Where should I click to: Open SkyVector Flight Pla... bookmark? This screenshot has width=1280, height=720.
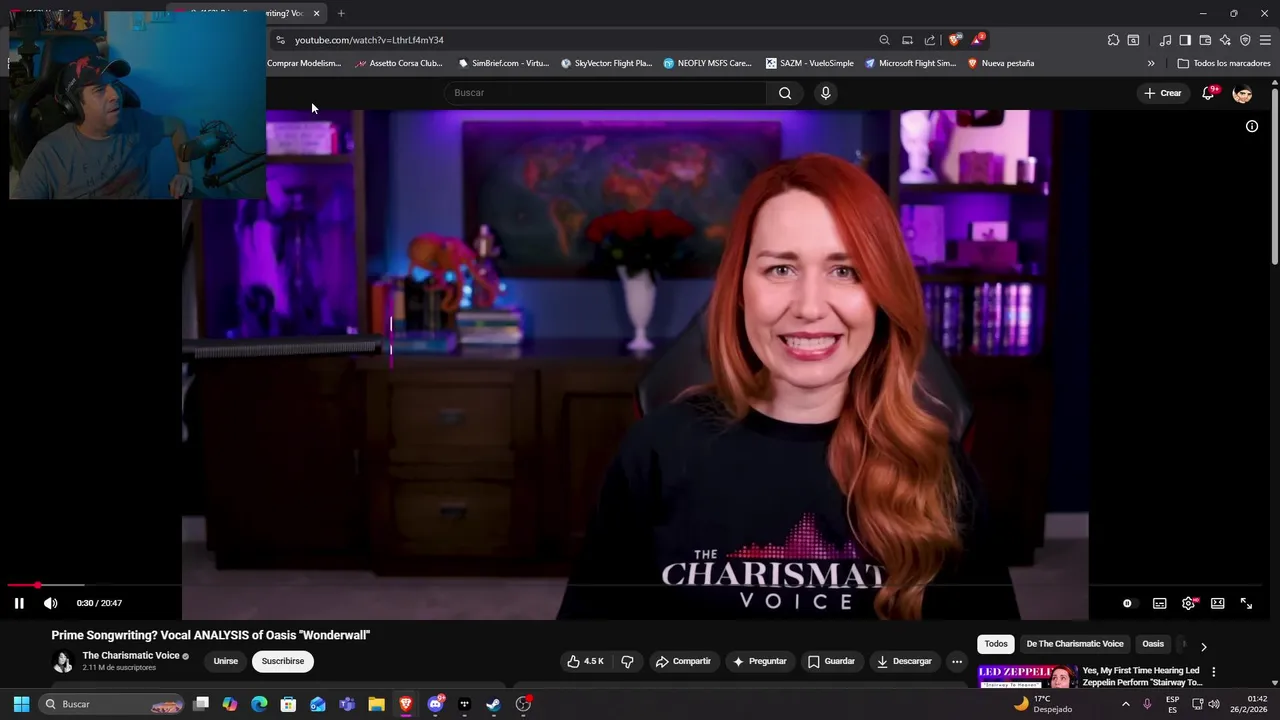pos(606,63)
